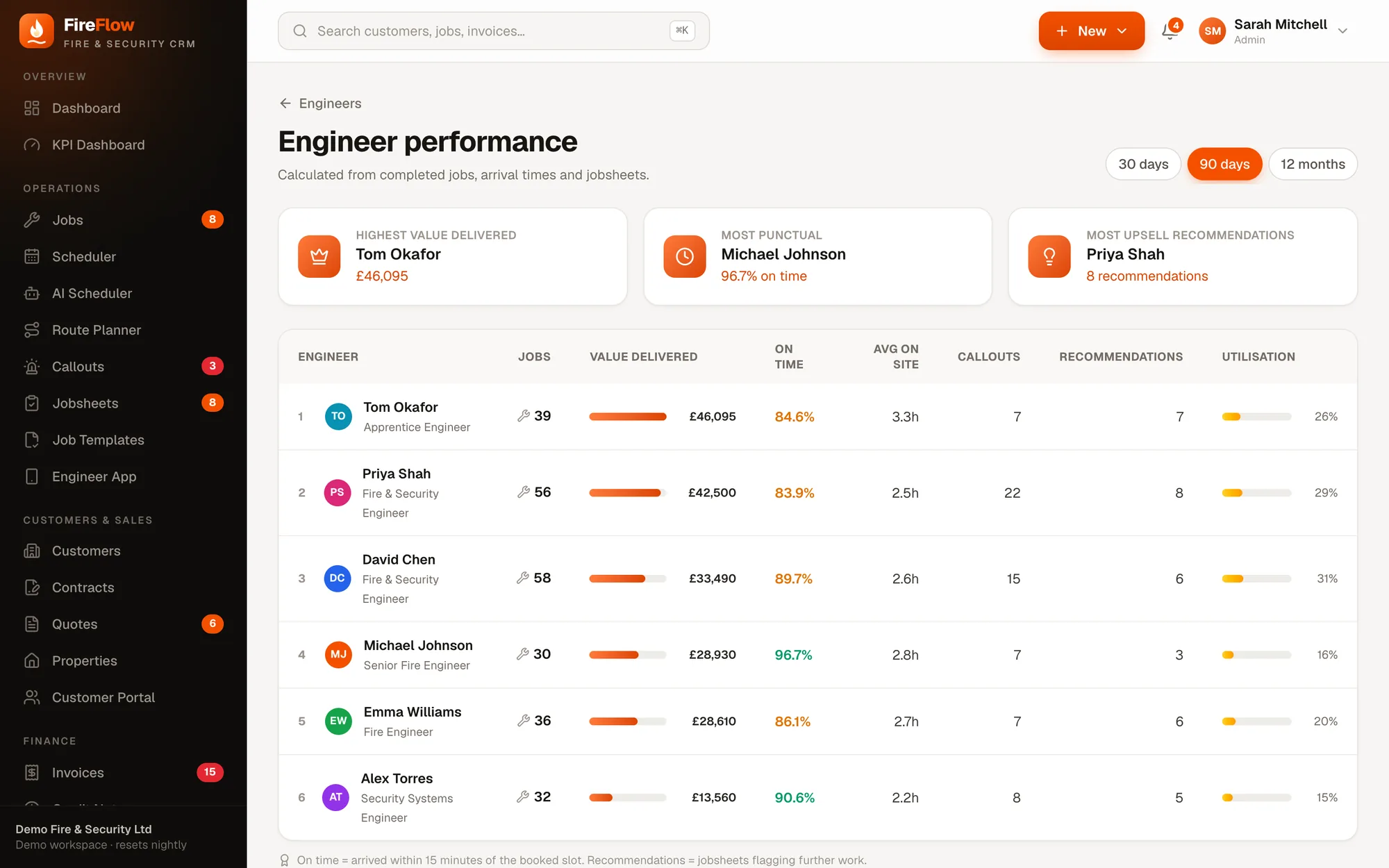Open the New dropdown button

pyautogui.click(x=1091, y=31)
